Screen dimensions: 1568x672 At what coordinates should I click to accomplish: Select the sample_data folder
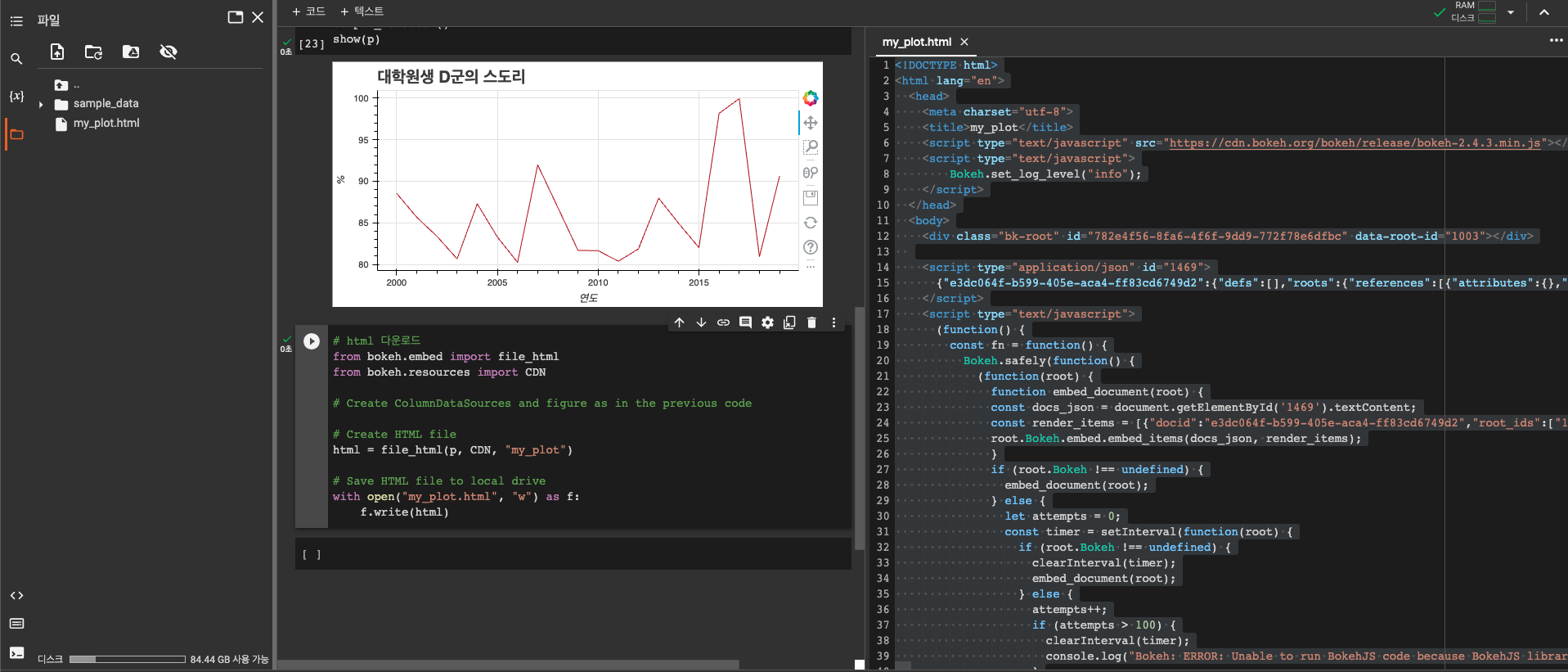coord(106,103)
